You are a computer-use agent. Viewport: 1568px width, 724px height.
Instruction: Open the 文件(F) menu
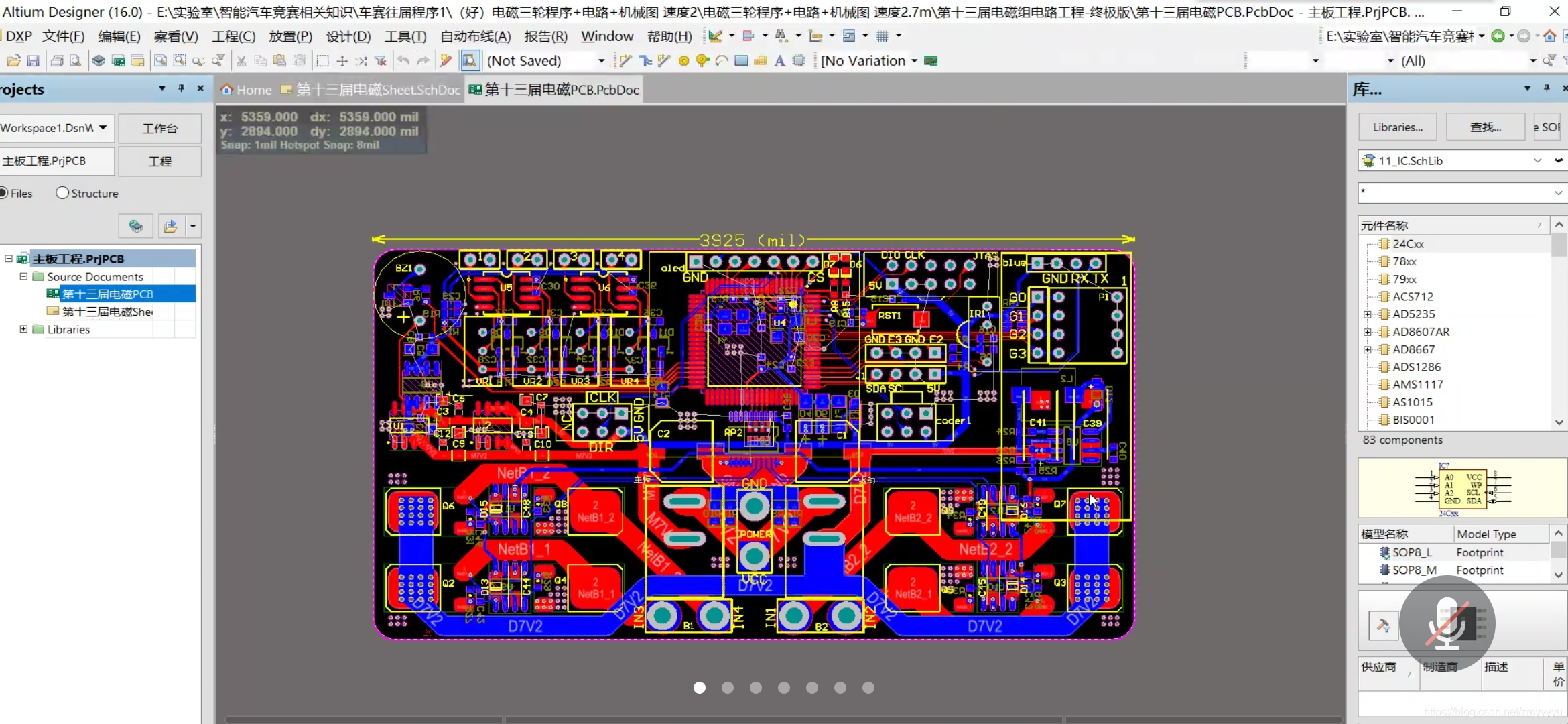[63, 36]
